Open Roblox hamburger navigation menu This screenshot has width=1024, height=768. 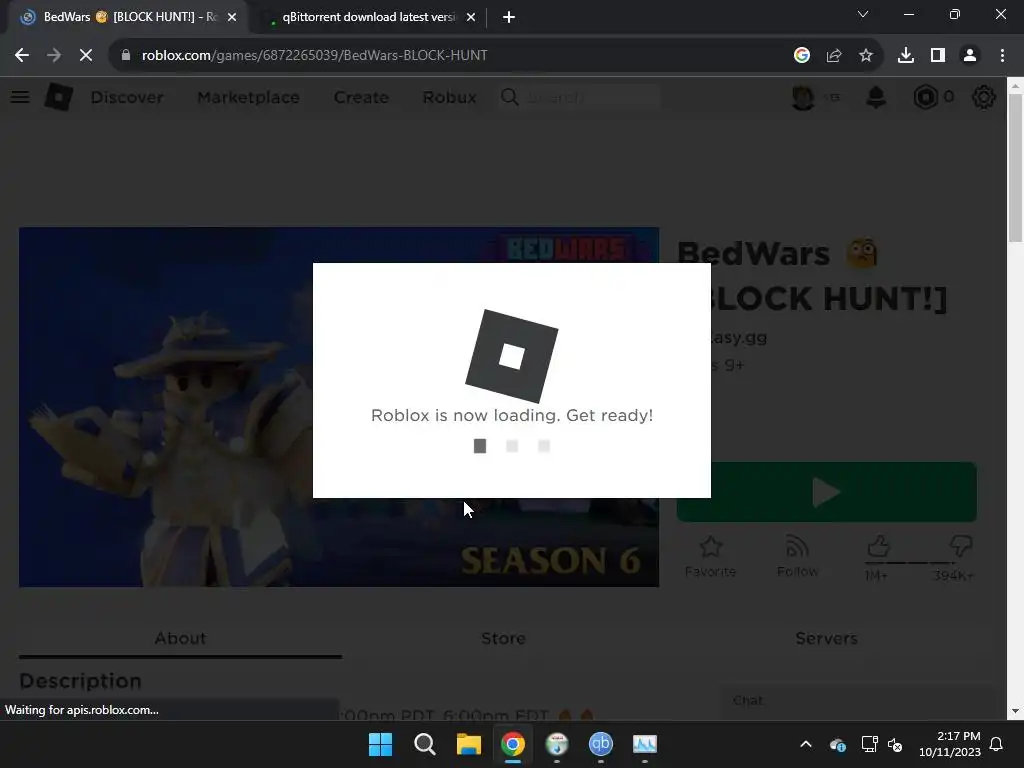coord(20,97)
